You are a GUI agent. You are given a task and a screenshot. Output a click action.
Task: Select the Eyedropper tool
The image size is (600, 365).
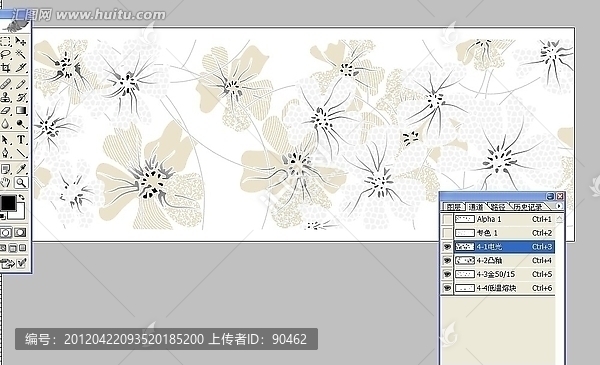coord(21,169)
